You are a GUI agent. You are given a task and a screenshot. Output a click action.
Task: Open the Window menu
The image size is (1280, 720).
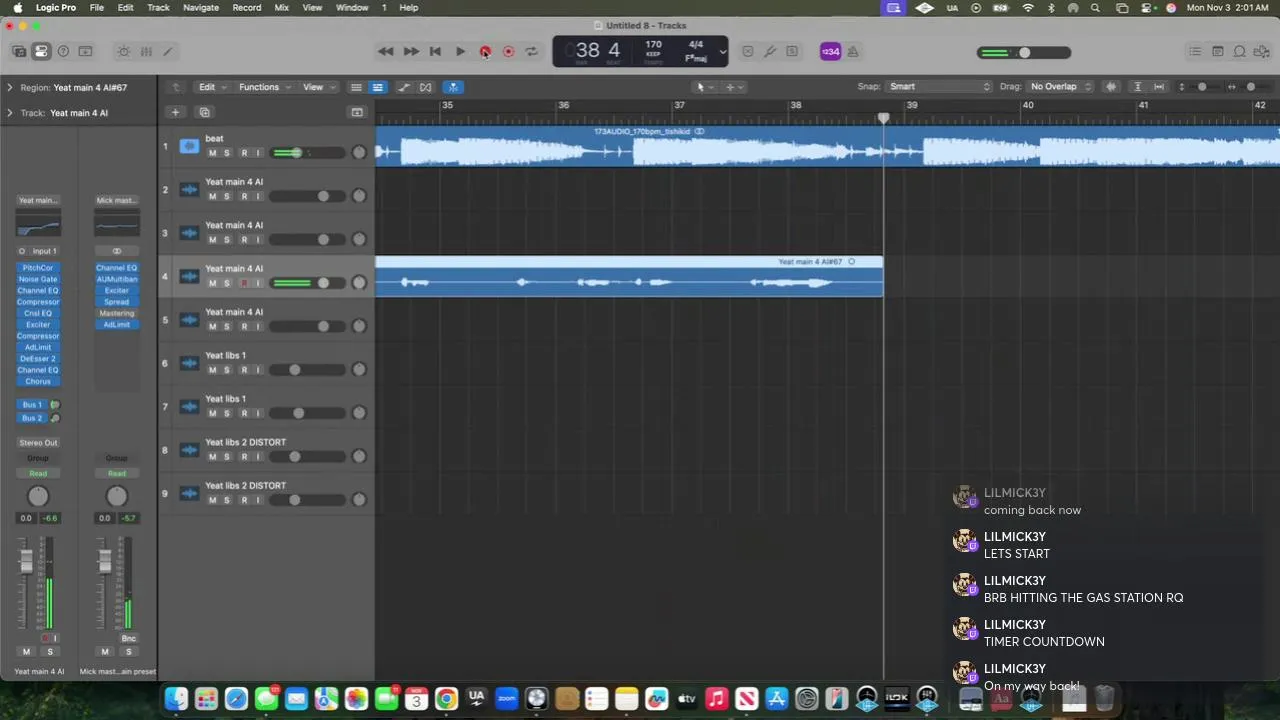pyautogui.click(x=352, y=7)
